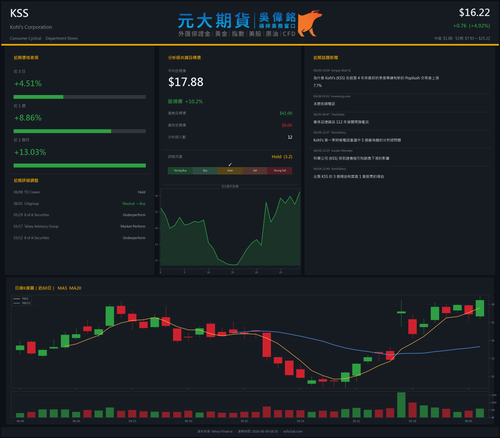
Task: Click the 05/29 B of A Securities row
Action: (x=80, y=215)
